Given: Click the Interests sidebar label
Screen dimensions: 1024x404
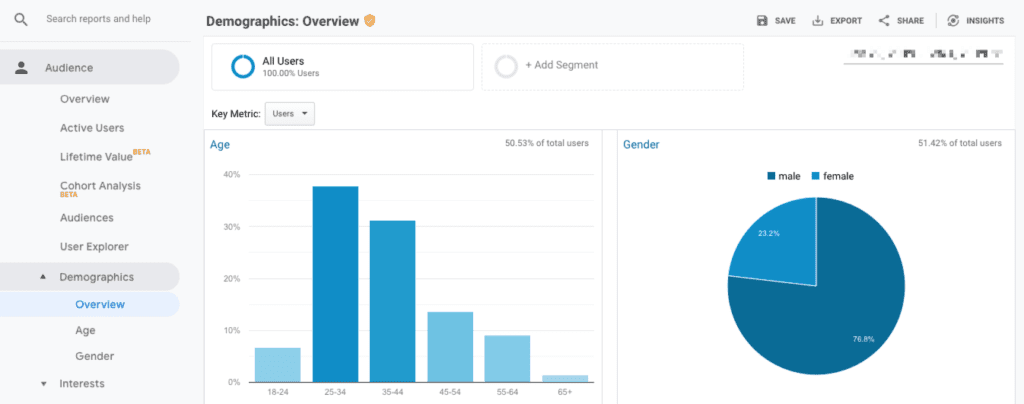Looking at the screenshot, I should point(82,384).
